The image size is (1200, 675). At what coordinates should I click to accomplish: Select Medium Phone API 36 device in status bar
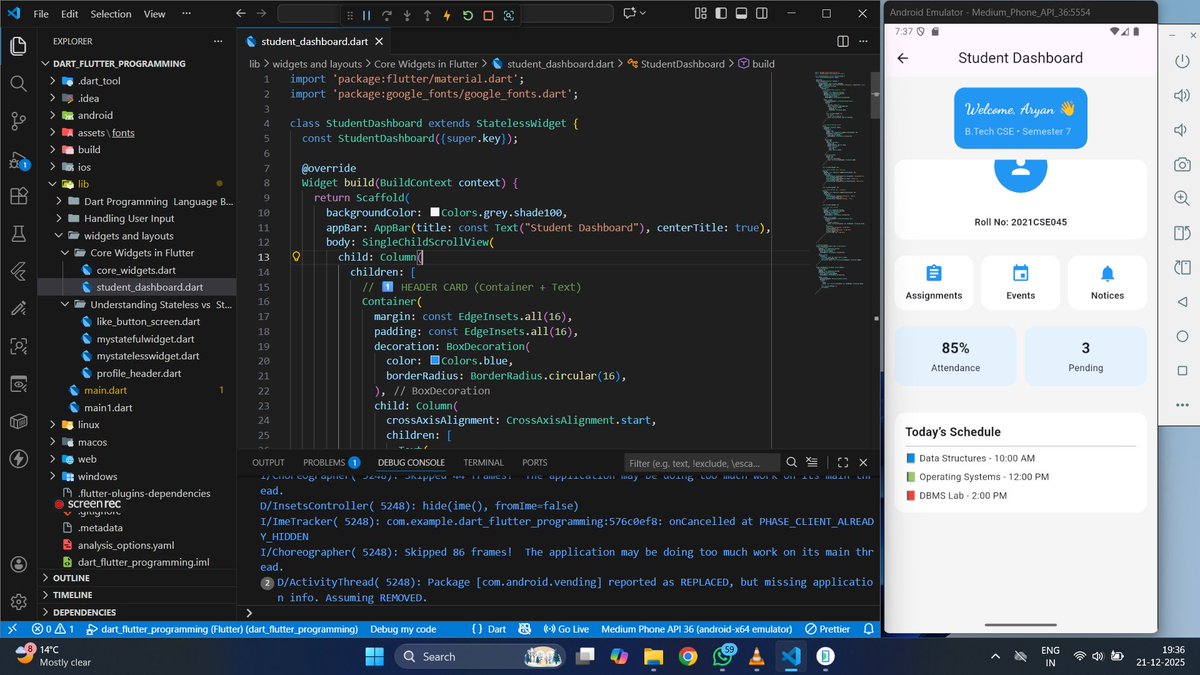[x=697, y=629]
